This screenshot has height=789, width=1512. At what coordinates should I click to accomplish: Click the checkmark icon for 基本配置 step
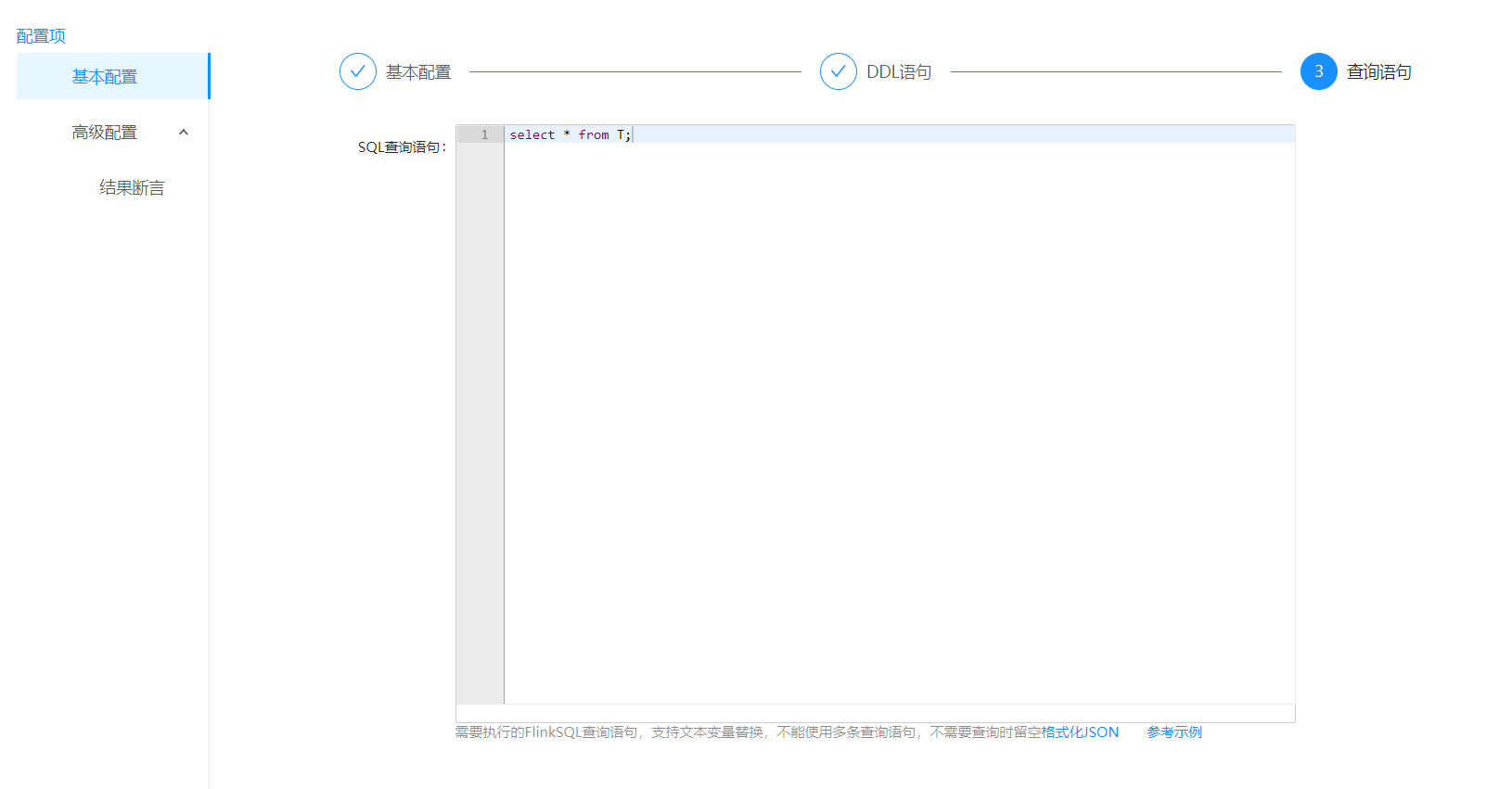(357, 71)
